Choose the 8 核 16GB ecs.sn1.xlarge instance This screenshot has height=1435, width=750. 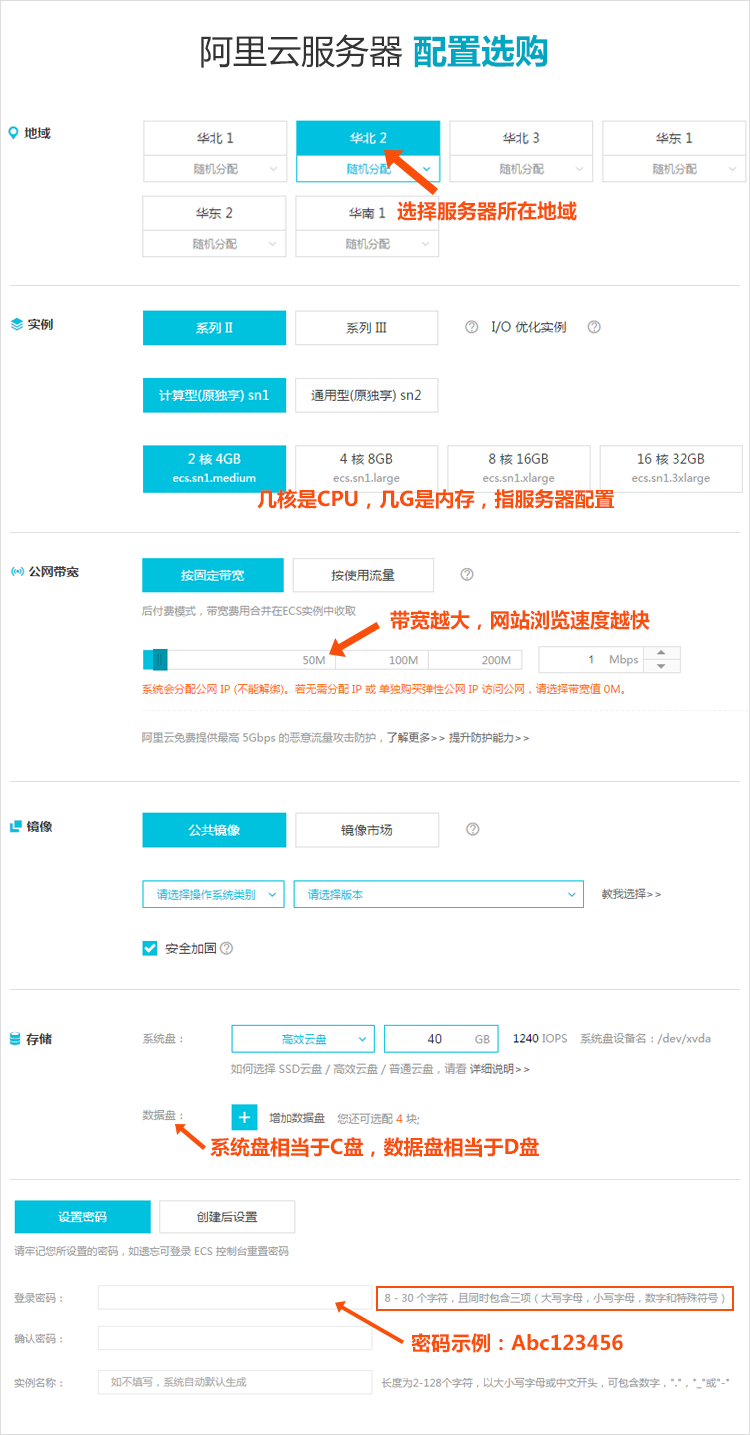tap(519, 468)
